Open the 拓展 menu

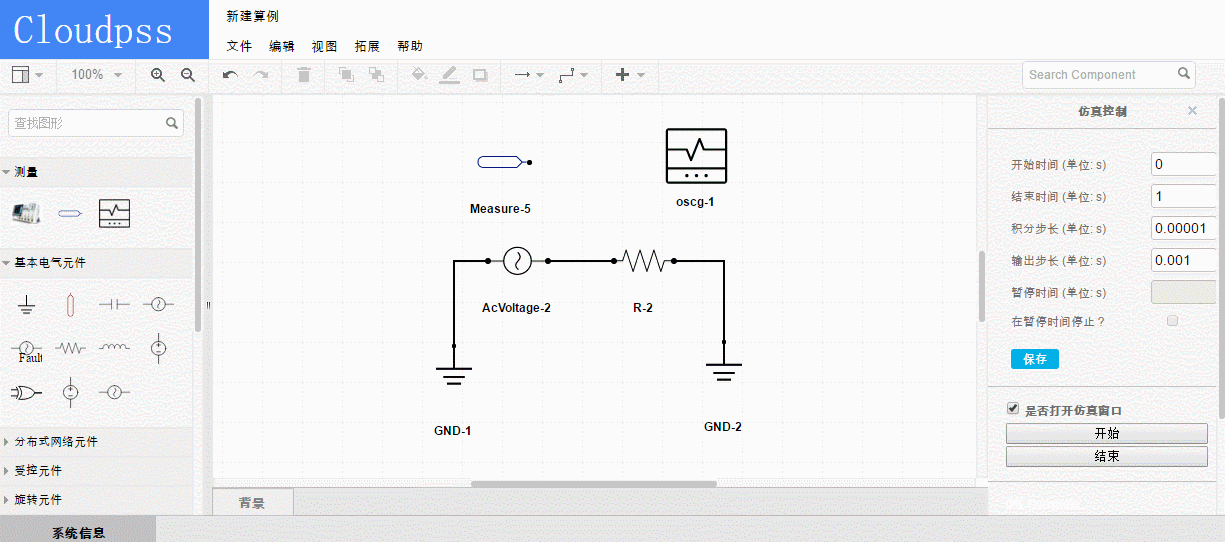coord(367,46)
